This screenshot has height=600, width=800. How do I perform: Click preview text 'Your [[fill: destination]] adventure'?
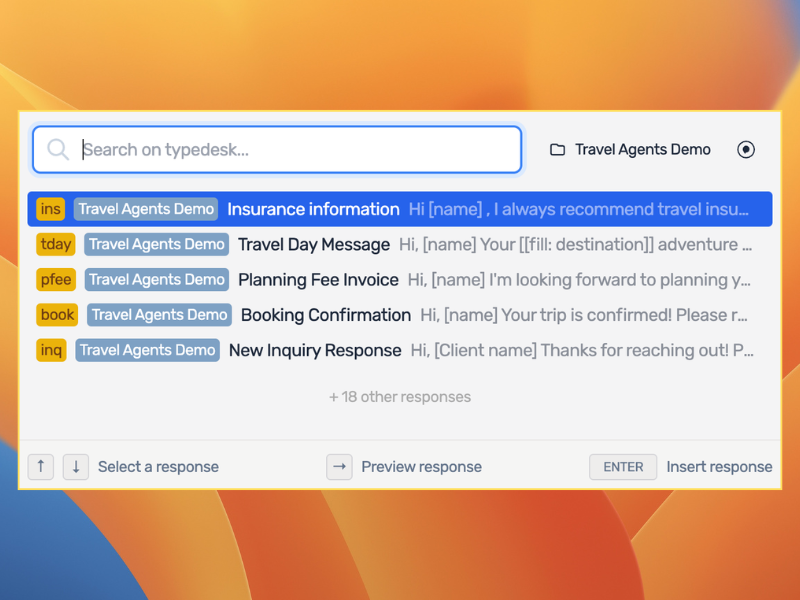[x=609, y=244]
